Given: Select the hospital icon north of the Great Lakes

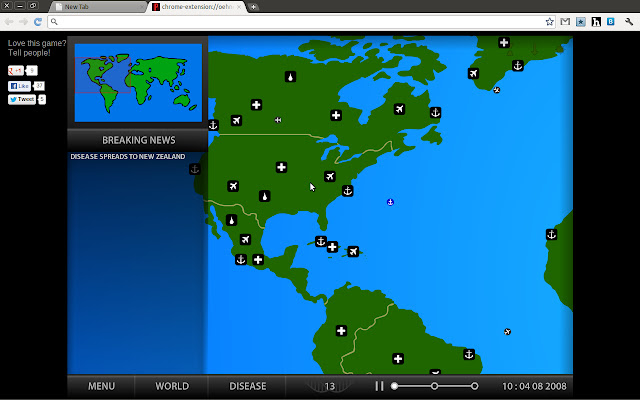Looking at the screenshot, I should coord(336,116).
